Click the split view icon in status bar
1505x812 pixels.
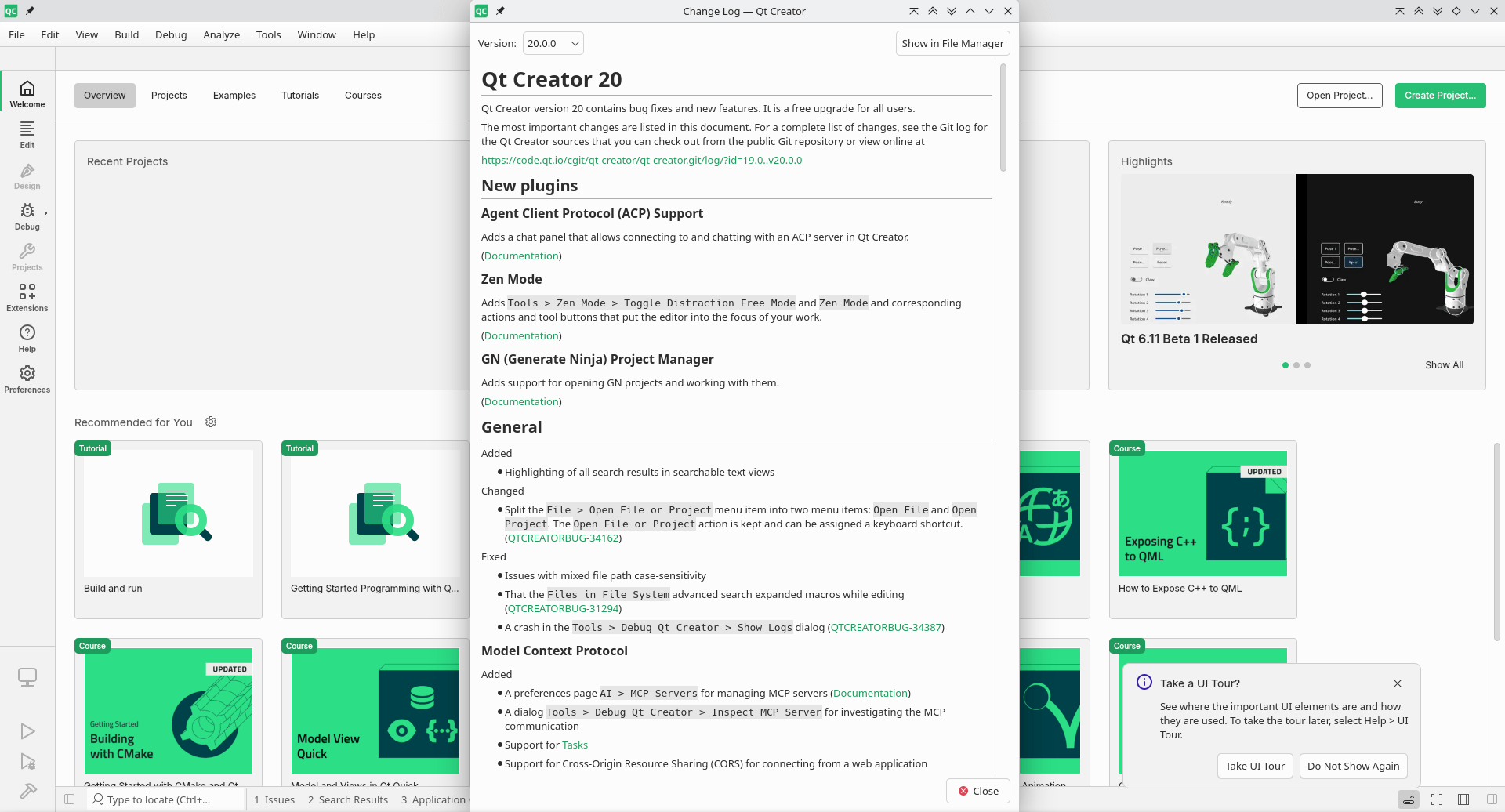click(x=1463, y=799)
